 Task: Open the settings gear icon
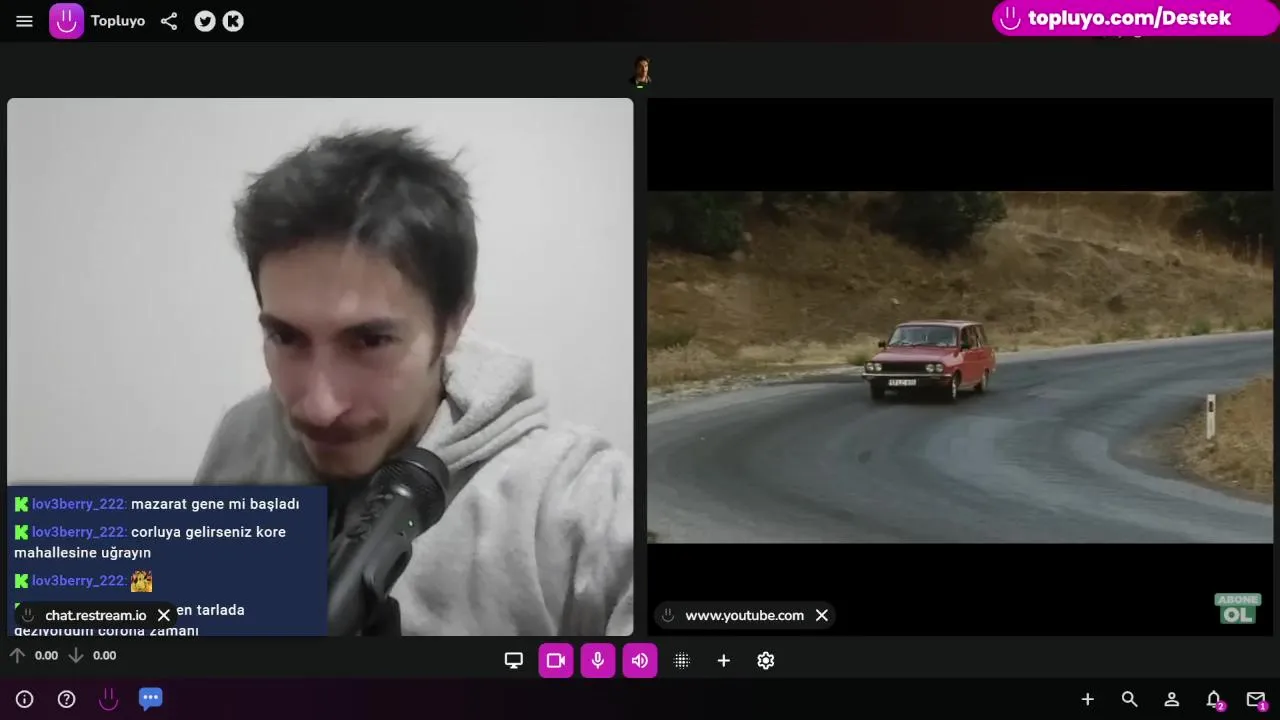766,660
